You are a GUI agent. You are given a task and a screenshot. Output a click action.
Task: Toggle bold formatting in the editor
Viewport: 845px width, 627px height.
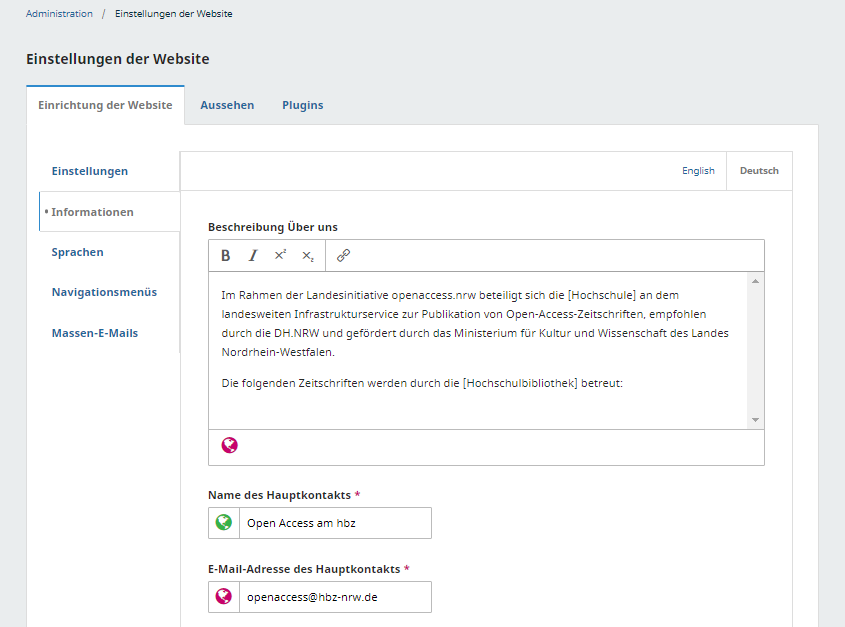(x=226, y=255)
